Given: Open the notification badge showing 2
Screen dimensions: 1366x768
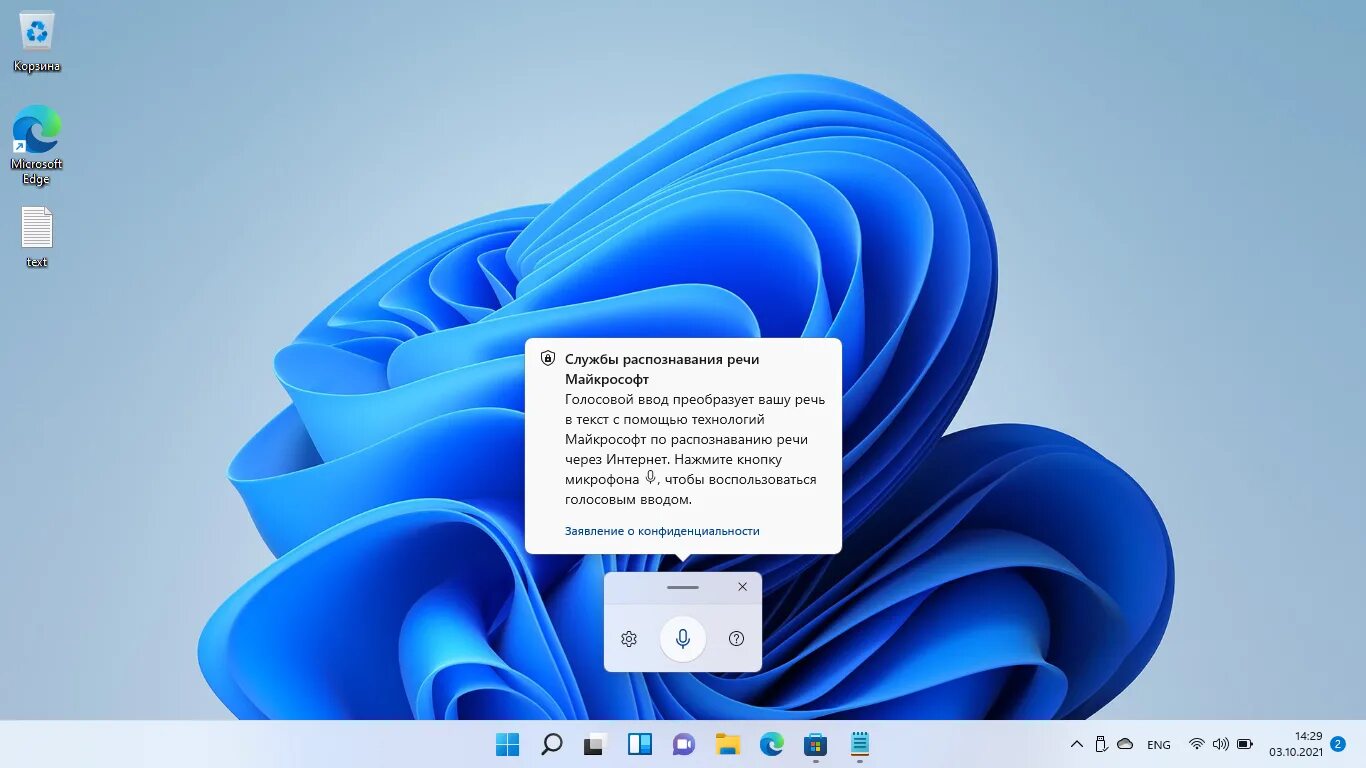Looking at the screenshot, I should pos(1338,744).
